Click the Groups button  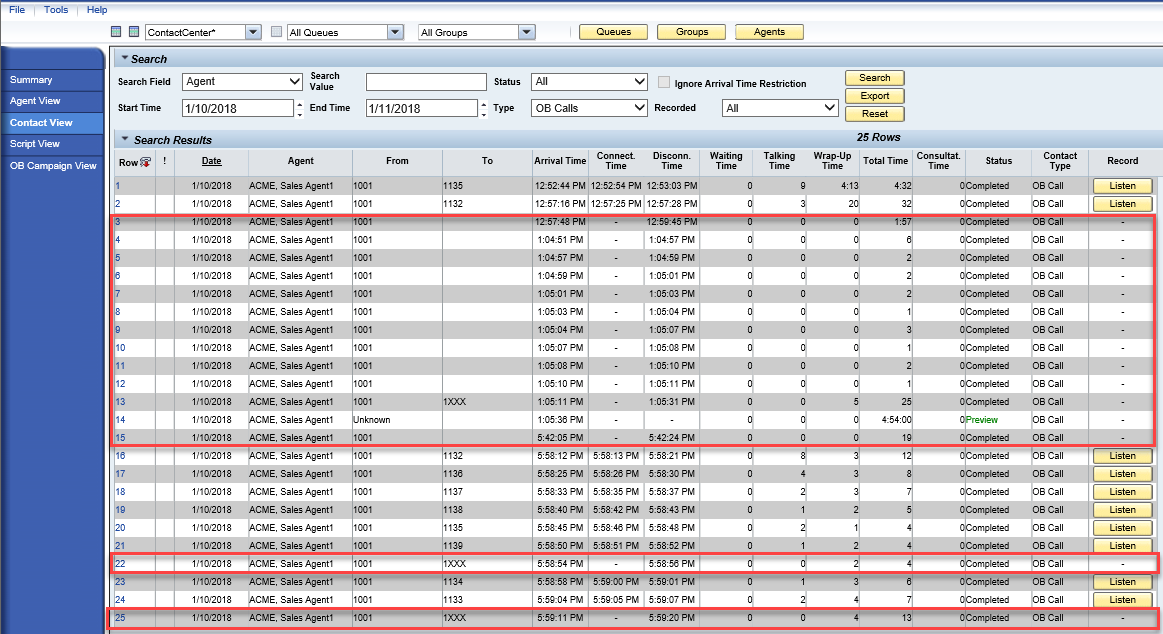click(x=692, y=32)
